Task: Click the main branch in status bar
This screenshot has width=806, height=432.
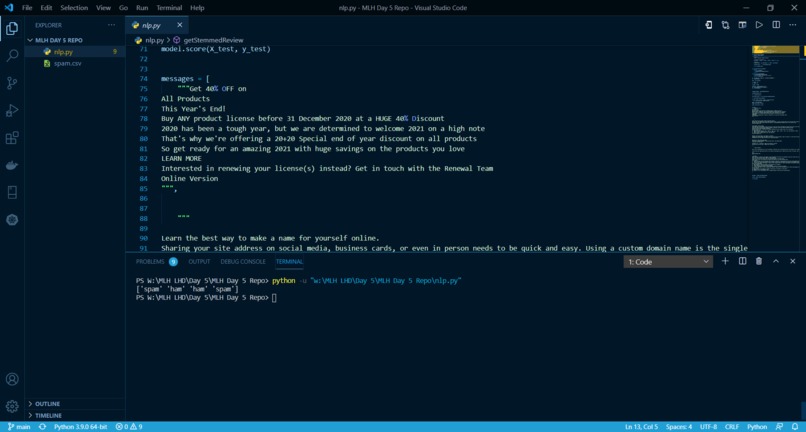Action: 19,427
